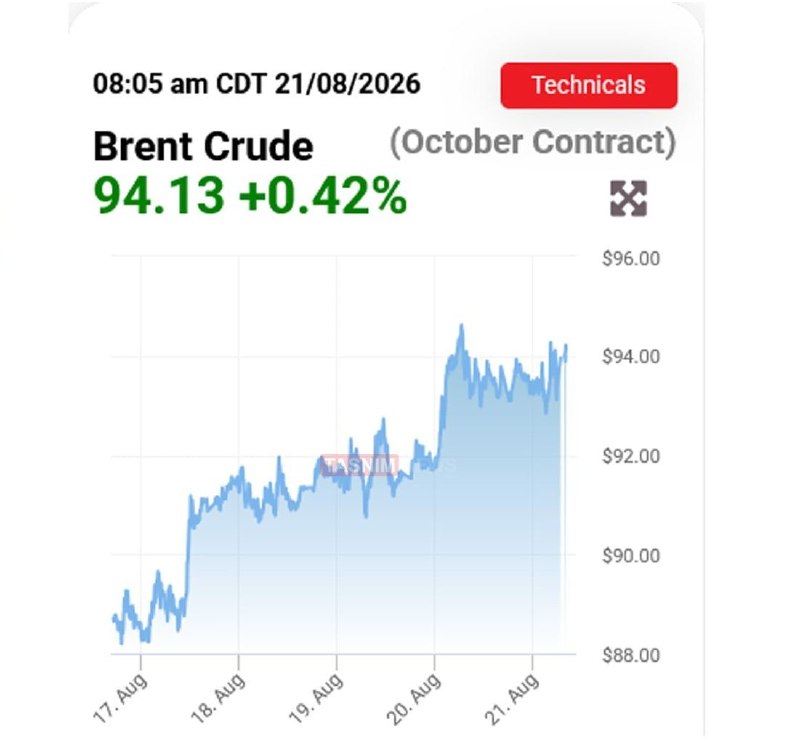Expand the chart with fullscreen arrows icon
800x741 pixels.
pyautogui.click(x=629, y=199)
